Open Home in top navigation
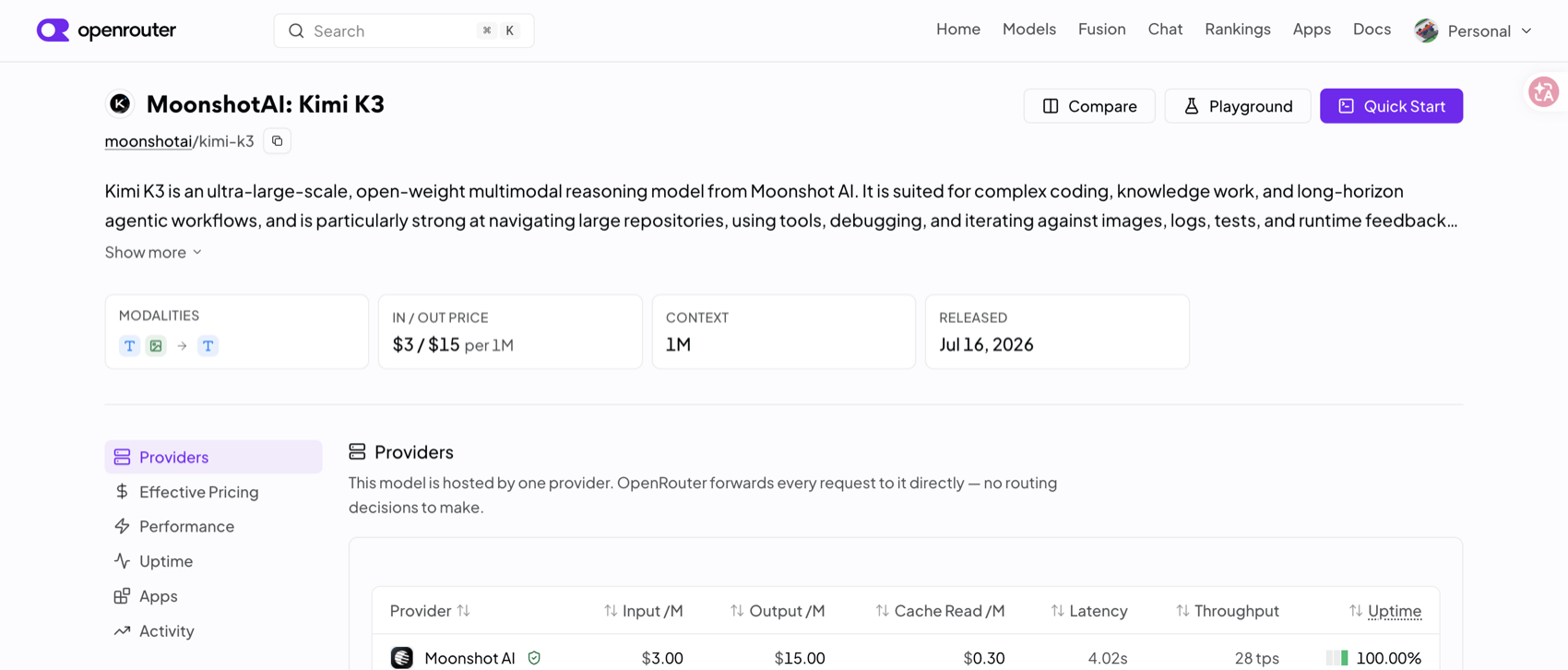This screenshot has width=1568, height=670. click(958, 30)
